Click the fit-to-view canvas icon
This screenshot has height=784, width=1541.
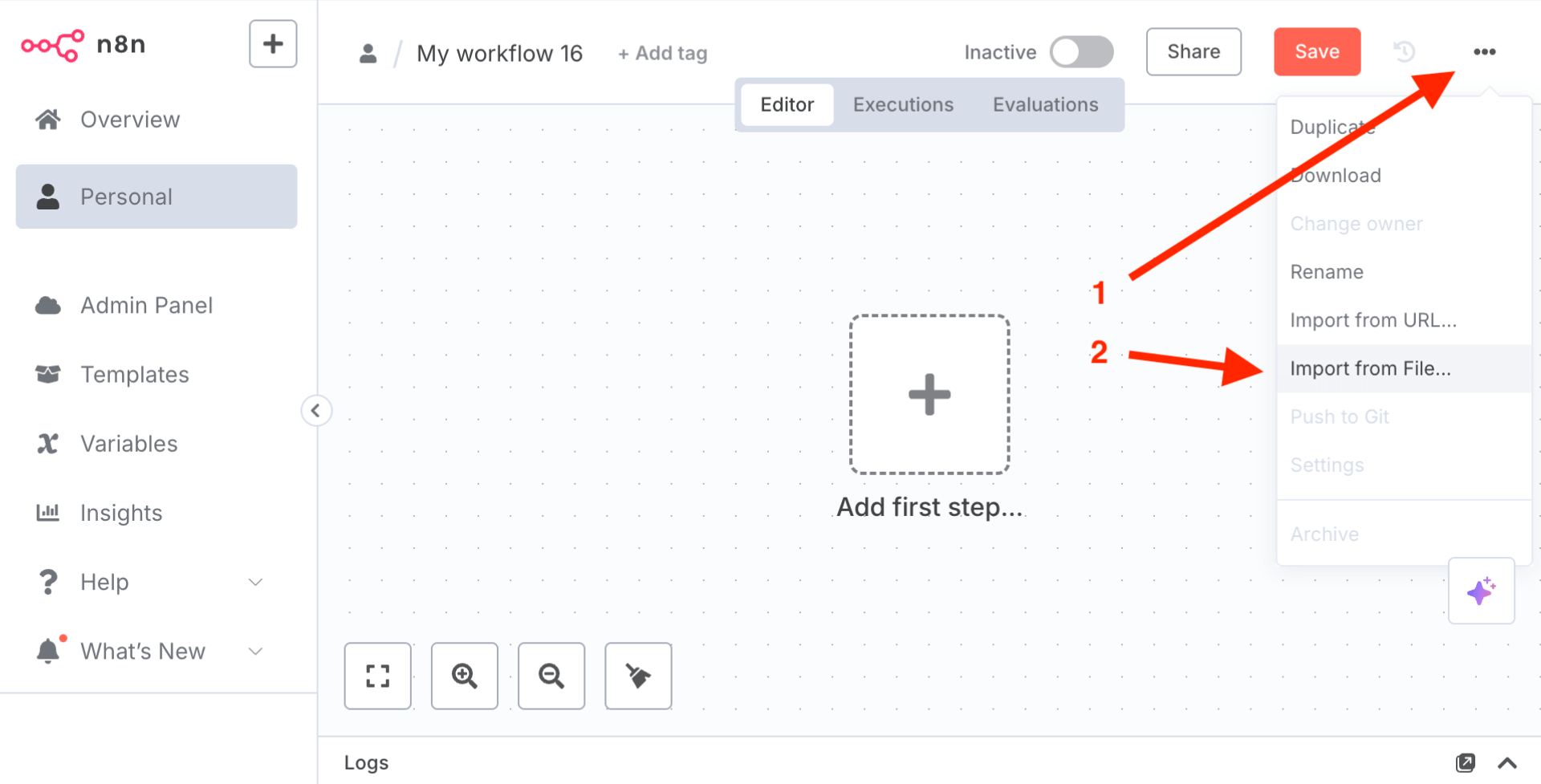(x=378, y=676)
